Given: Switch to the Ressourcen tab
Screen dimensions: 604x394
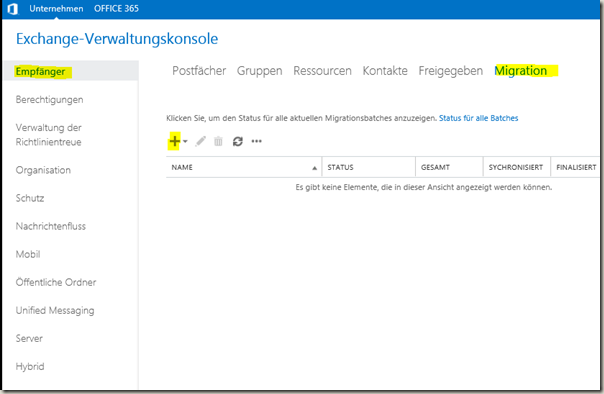Looking at the screenshot, I should (322, 71).
